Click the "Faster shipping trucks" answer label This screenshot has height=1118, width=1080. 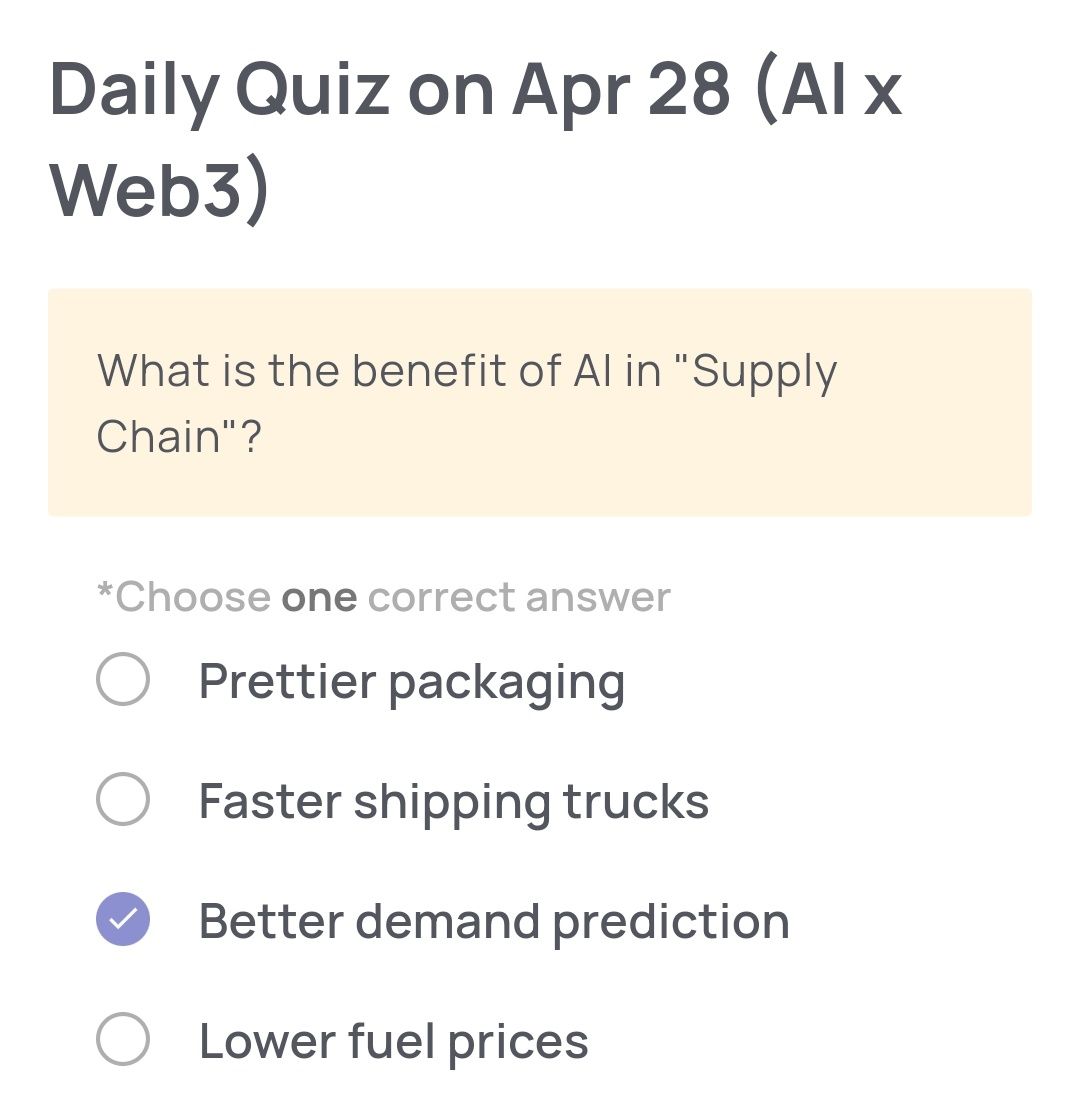click(x=452, y=801)
